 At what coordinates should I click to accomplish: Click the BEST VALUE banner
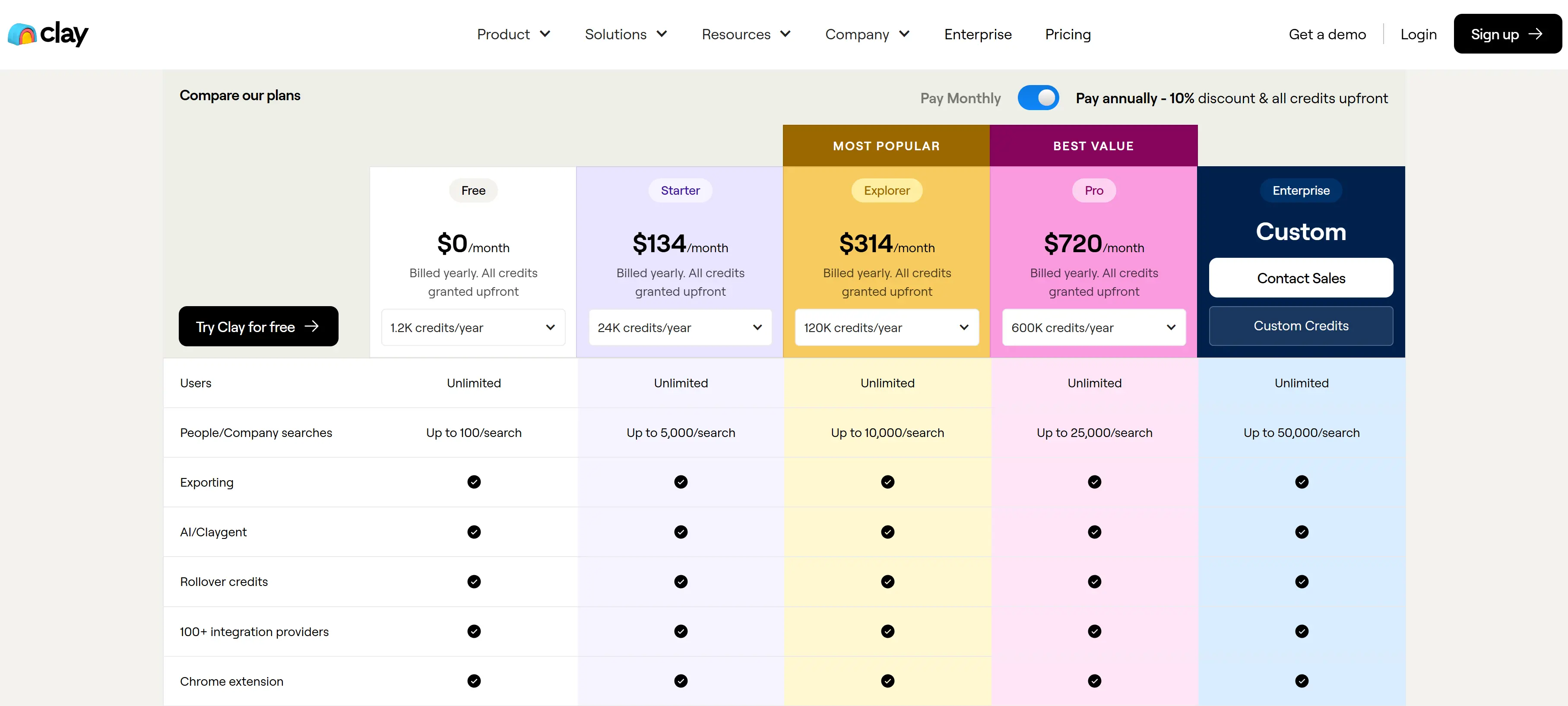coord(1093,146)
